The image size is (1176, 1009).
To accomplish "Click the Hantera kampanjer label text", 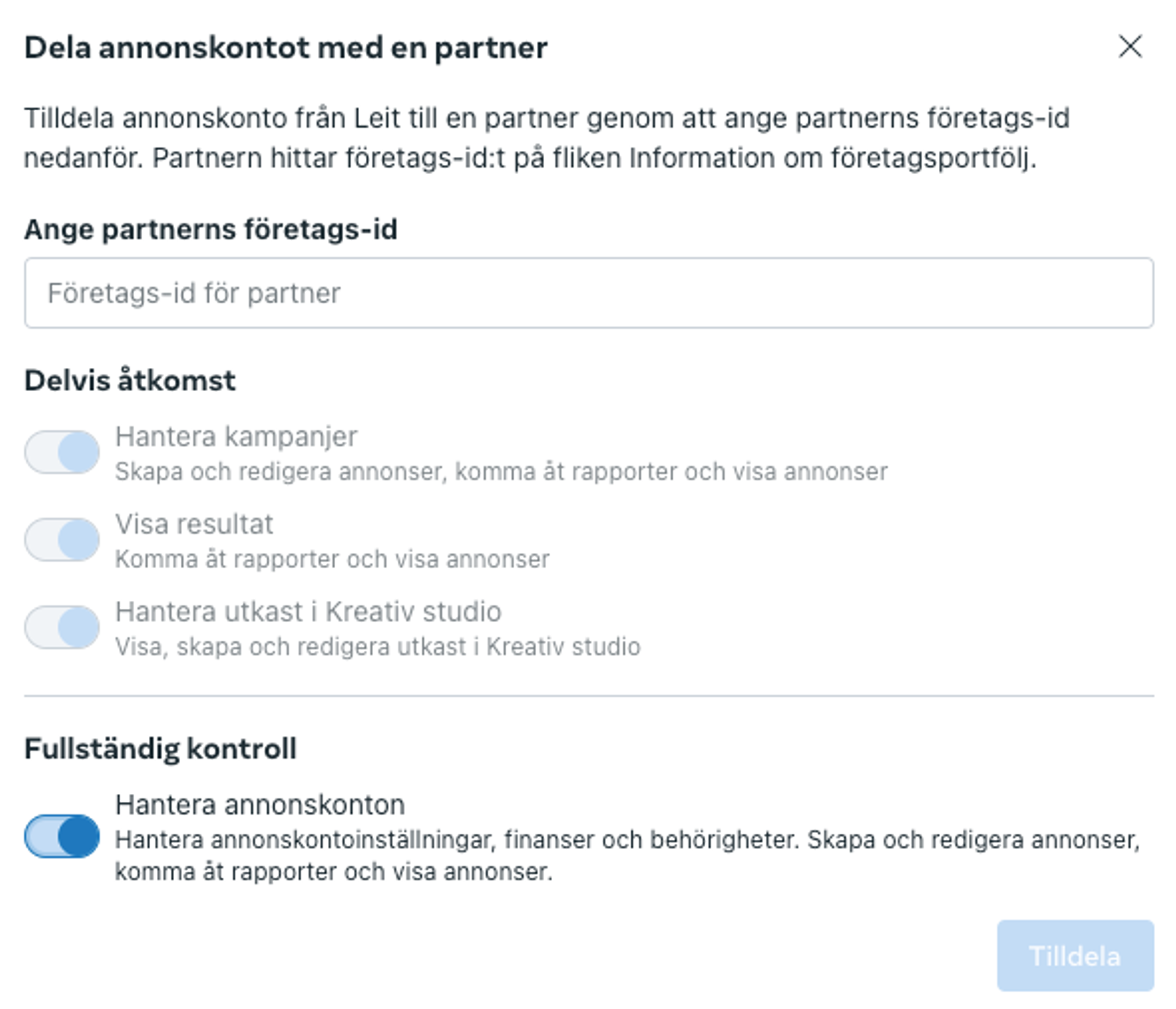I will (x=236, y=437).
